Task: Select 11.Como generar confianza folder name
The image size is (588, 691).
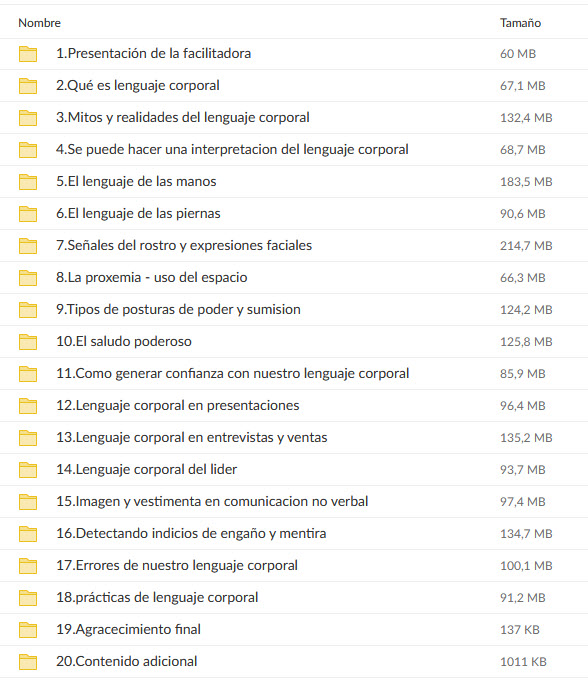Action: click(232, 374)
